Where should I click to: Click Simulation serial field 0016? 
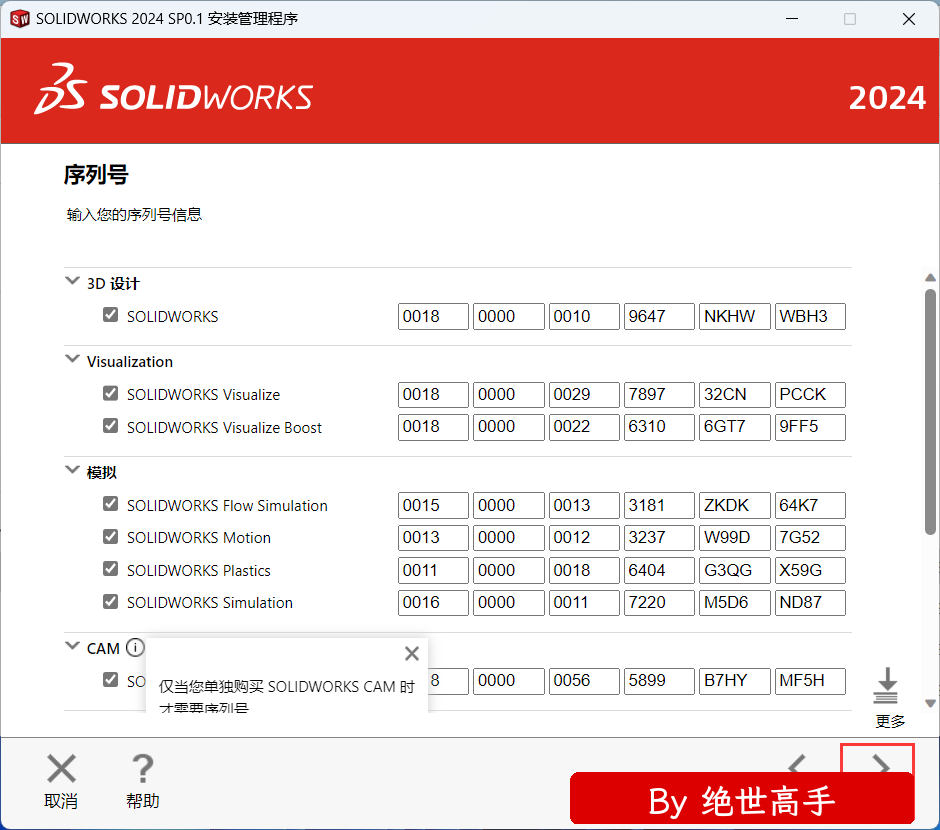coord(433,603)
